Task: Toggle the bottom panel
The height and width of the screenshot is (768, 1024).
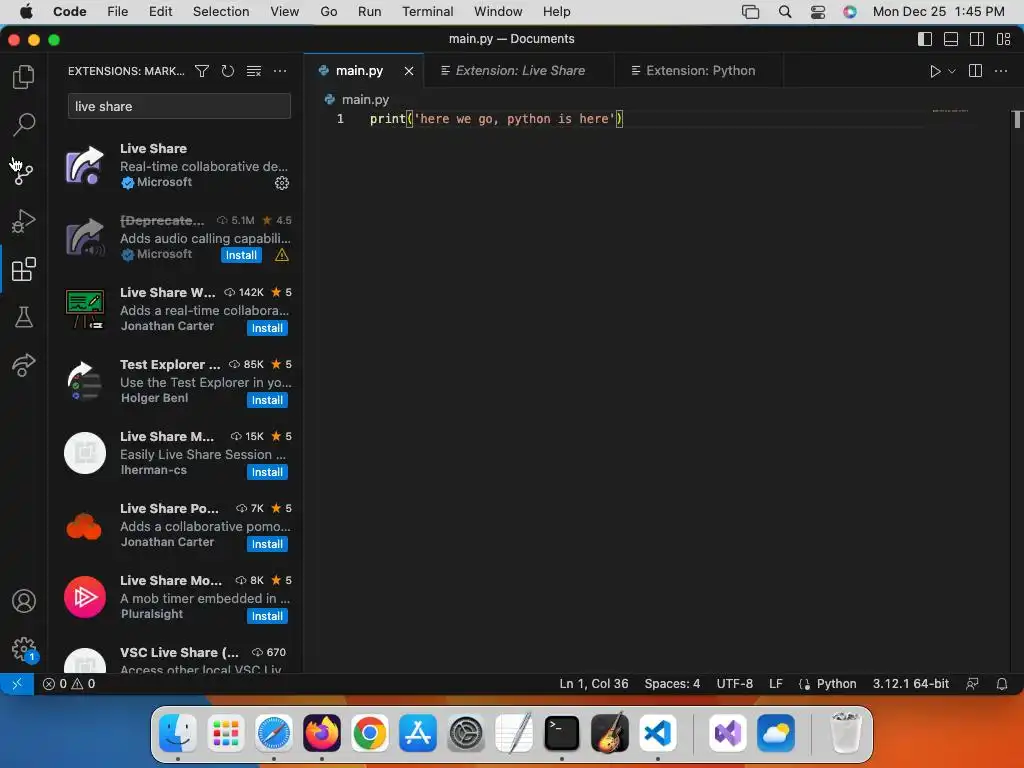Action: click(x=951, y=39)
